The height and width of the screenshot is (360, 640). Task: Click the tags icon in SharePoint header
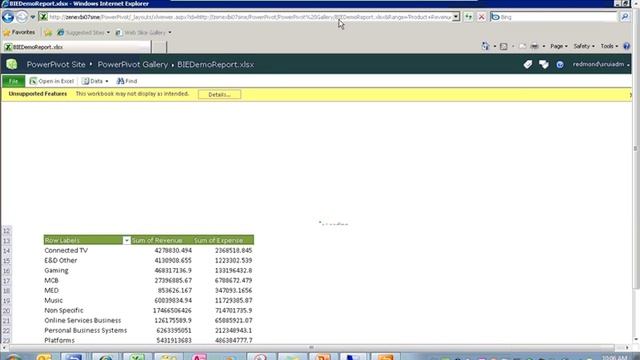pyautogui.click(x=528, y=64)
